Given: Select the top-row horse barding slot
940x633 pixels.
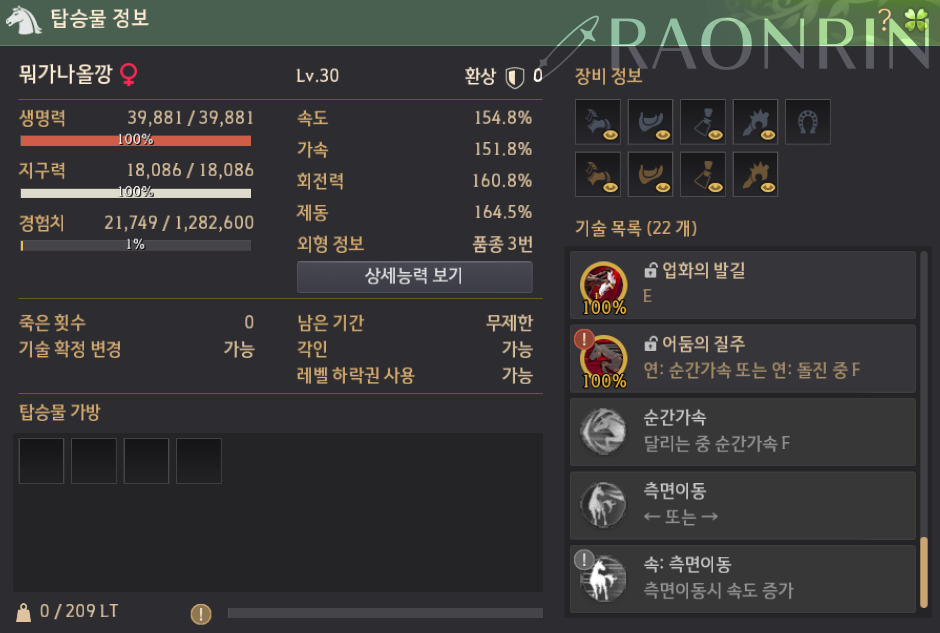Looking at the screenshot, I should pos(598,122).
